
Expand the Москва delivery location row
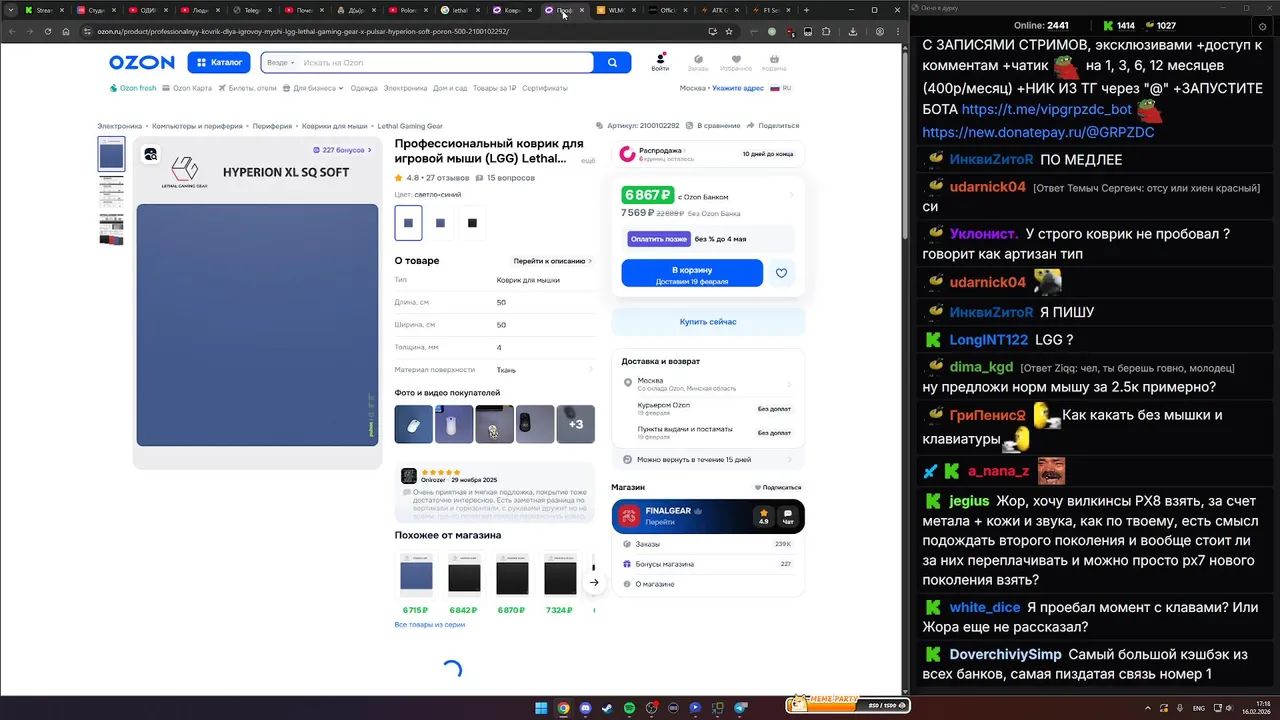pyautogui.click(x=708, y=384)
